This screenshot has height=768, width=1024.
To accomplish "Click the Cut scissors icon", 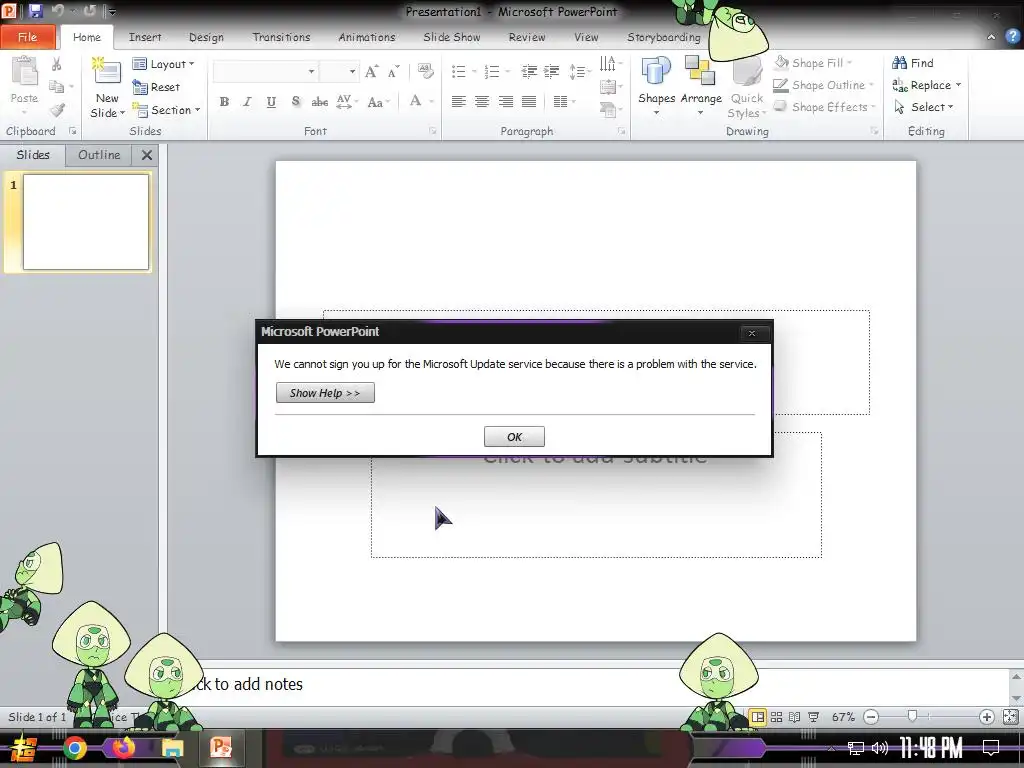I will pos(57,64).
